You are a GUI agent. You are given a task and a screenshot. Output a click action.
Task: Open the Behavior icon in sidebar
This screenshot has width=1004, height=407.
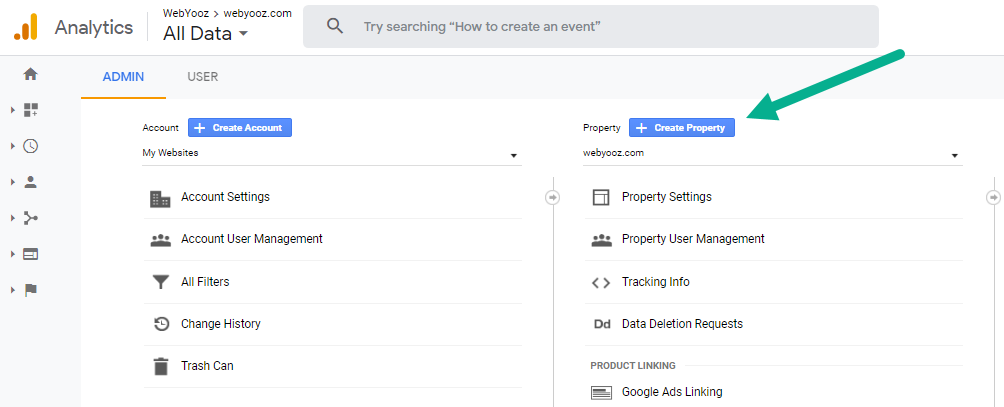point(30,254)
